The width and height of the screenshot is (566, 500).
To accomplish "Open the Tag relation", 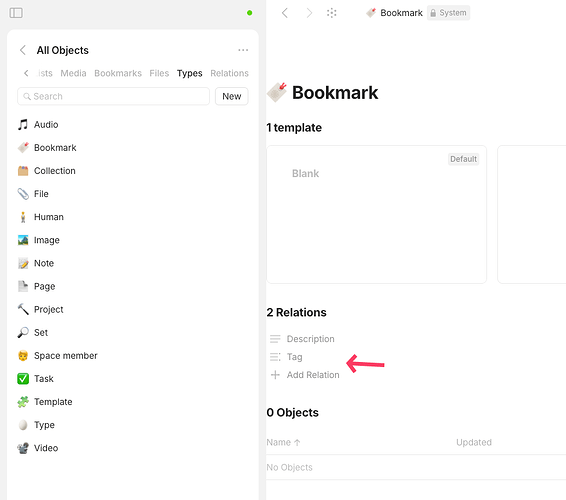I will pyautogui.click(x=286, y=357).
